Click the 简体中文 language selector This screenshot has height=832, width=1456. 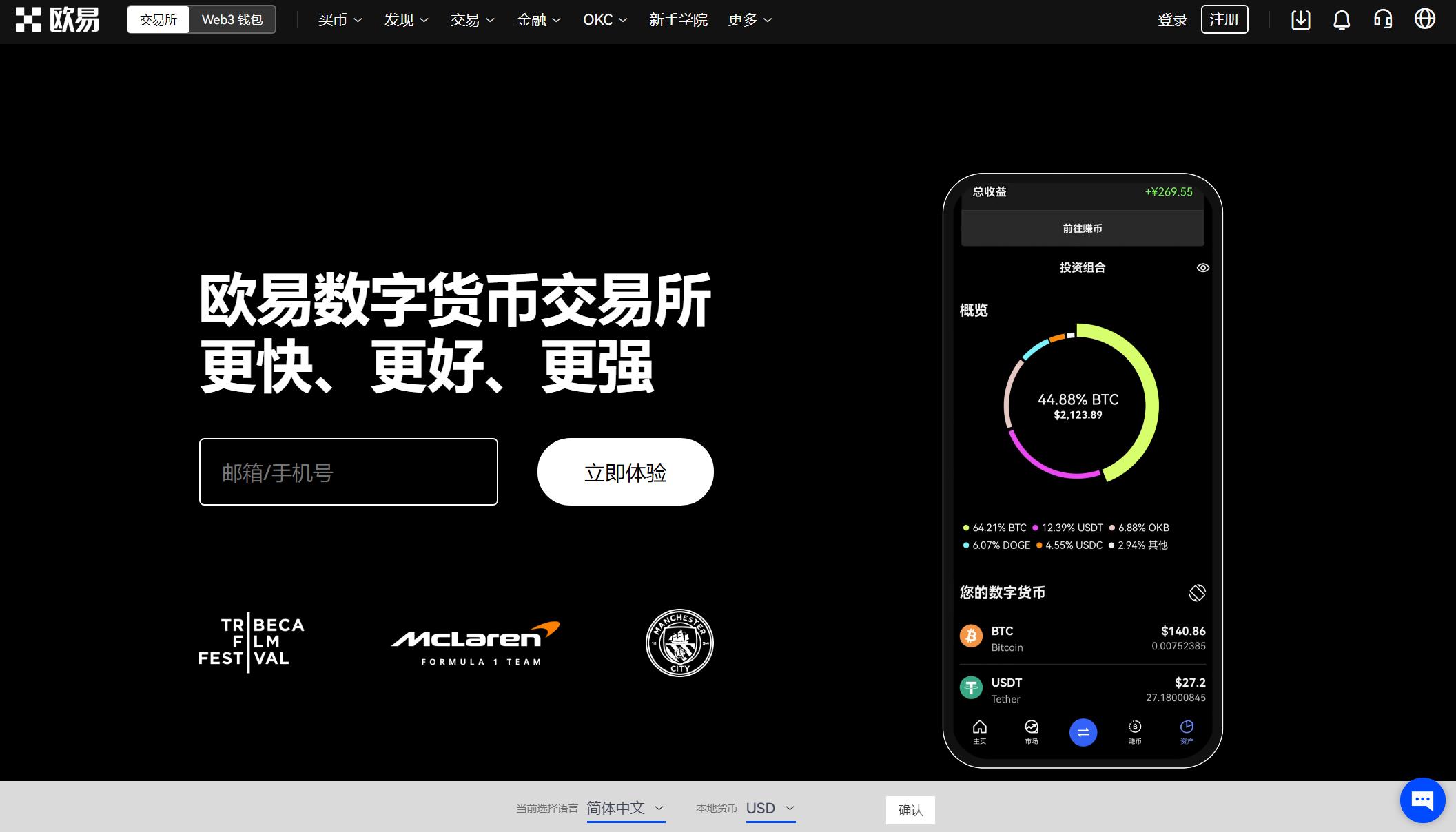tap(625, 808)
